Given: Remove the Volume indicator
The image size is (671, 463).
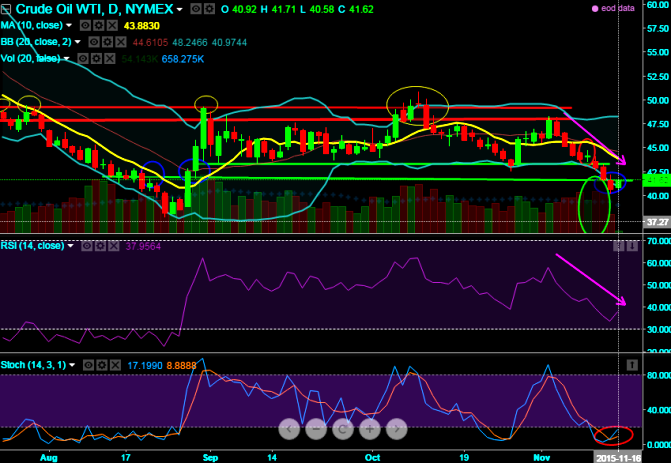Looking at the screenshot, I should 110,59.
